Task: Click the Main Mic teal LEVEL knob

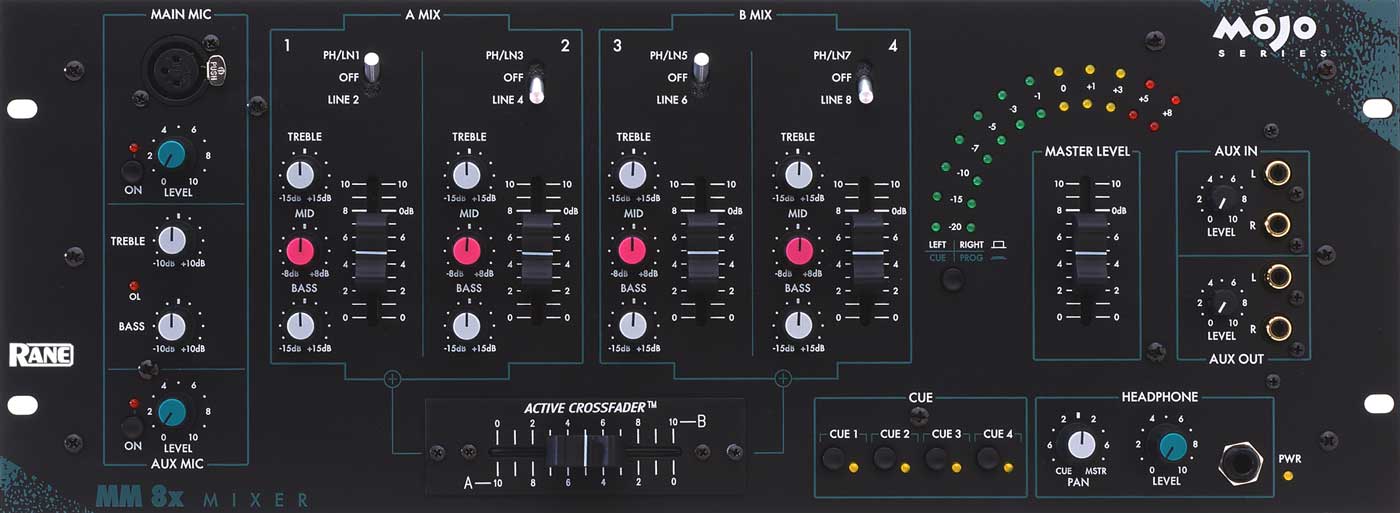Action: click(x=172, y=153)
